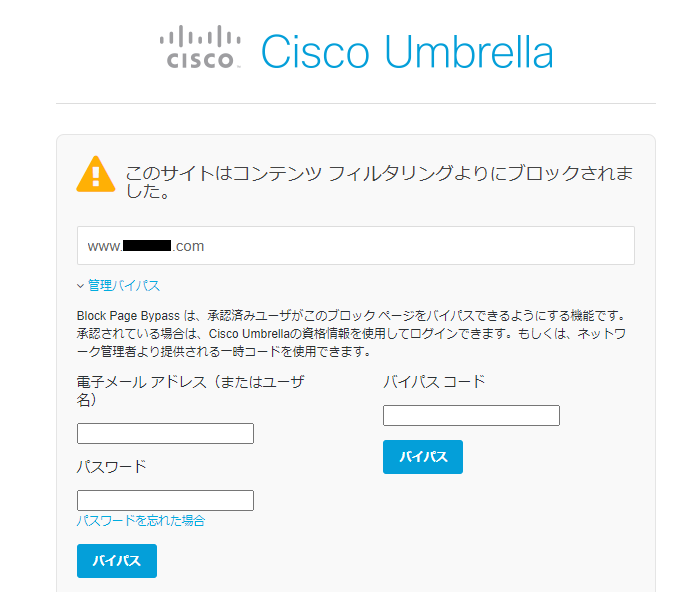
Task: Click the パスワード field label
Action: pos(111,467)
